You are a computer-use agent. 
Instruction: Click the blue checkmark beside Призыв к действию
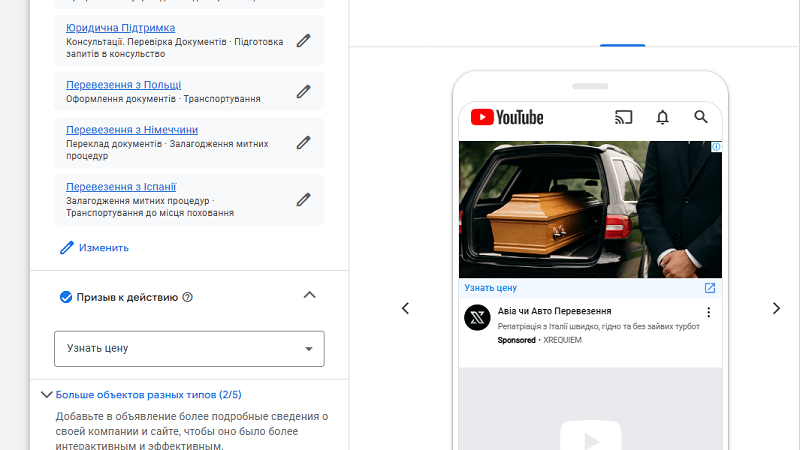point(66,297)
